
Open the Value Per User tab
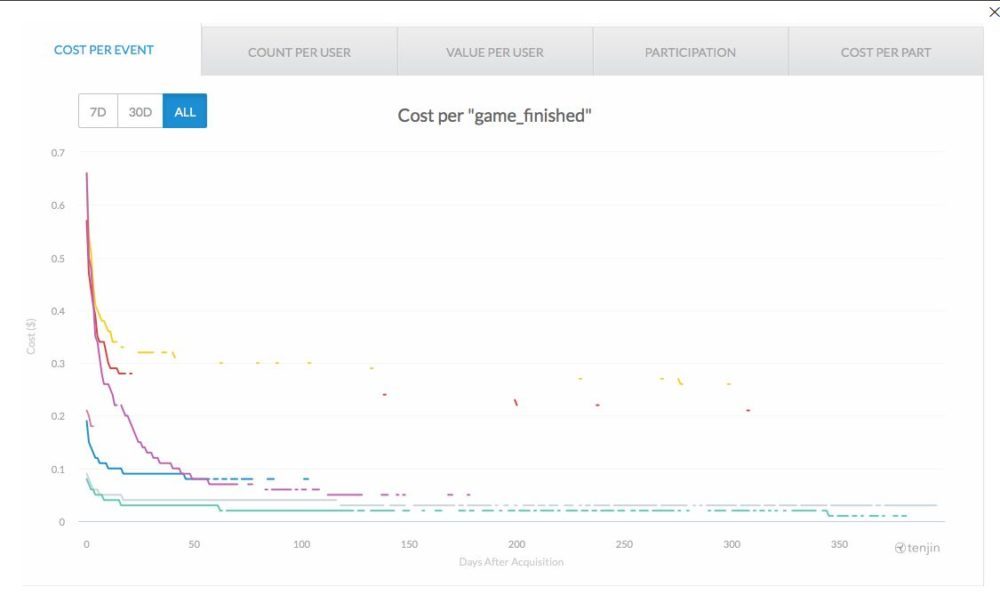(x=495, y=52)
